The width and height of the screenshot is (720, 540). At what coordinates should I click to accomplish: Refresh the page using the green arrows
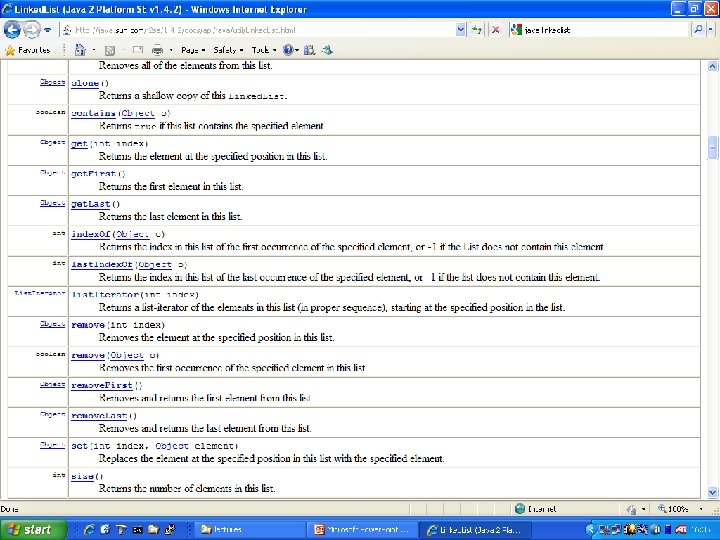click(x=477, y=30)
